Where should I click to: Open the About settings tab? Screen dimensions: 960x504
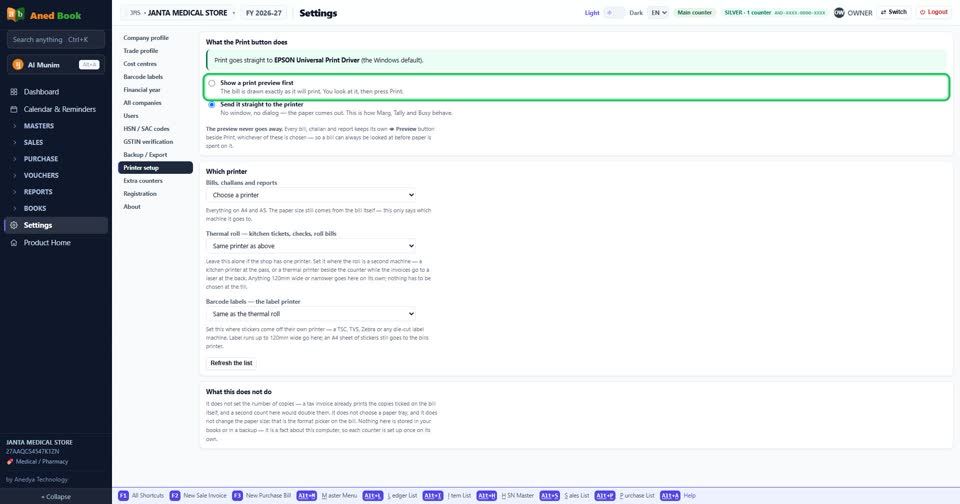[x=155, y=207]
